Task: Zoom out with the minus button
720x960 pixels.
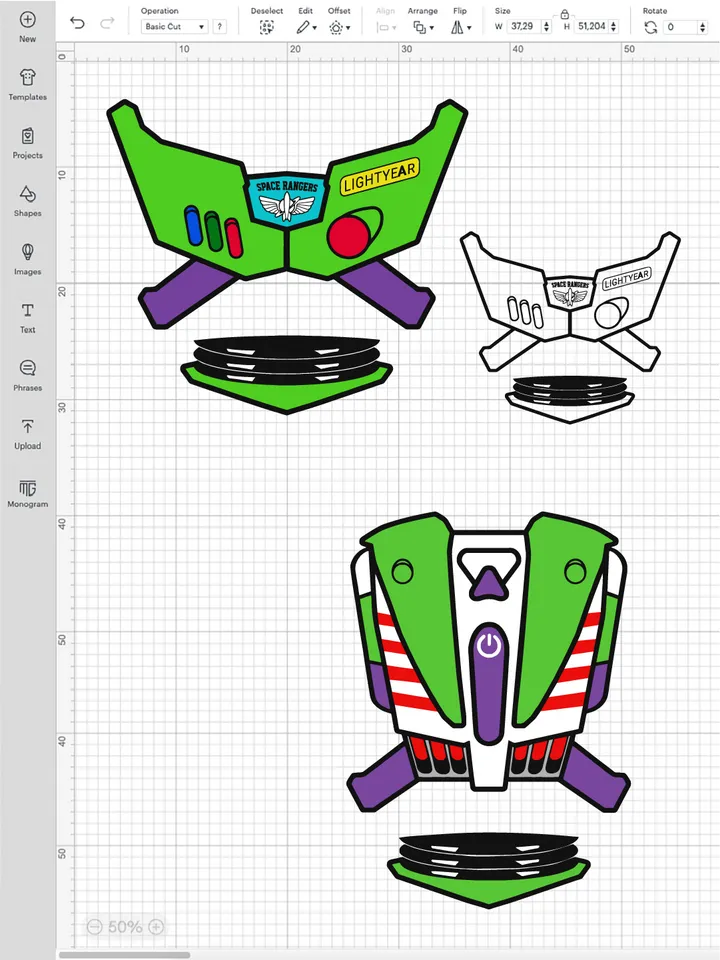Action: 94,926
